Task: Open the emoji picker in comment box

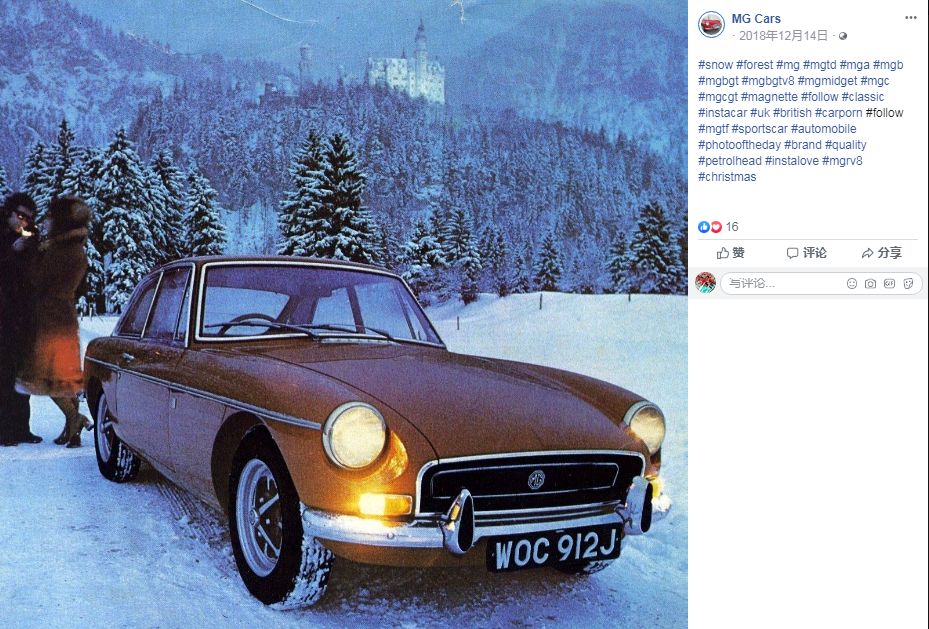Action: 852,284
